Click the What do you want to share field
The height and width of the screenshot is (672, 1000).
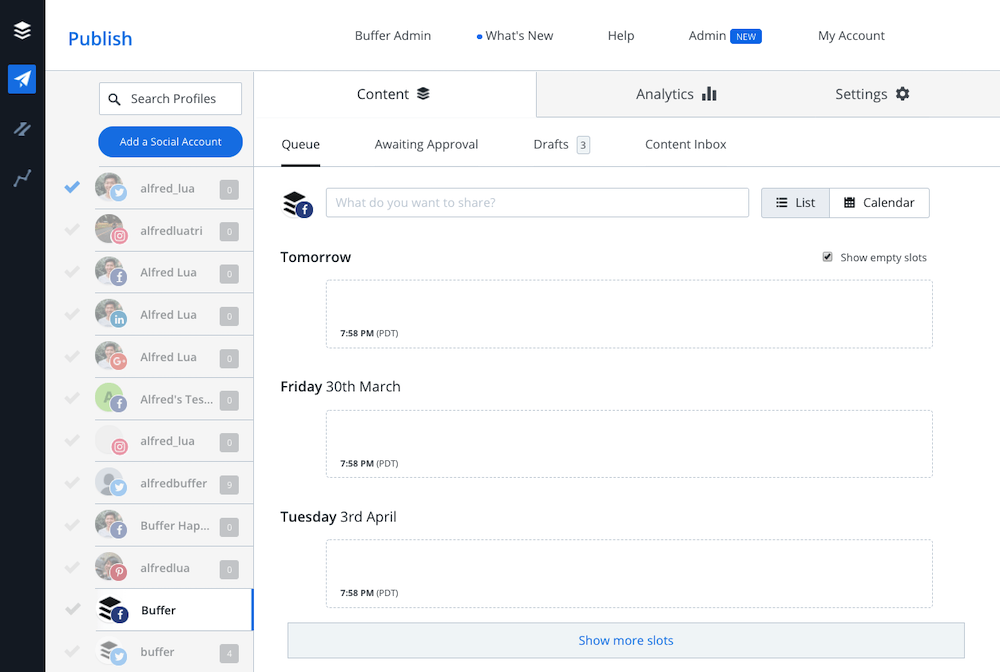click(x=537, y=203)
